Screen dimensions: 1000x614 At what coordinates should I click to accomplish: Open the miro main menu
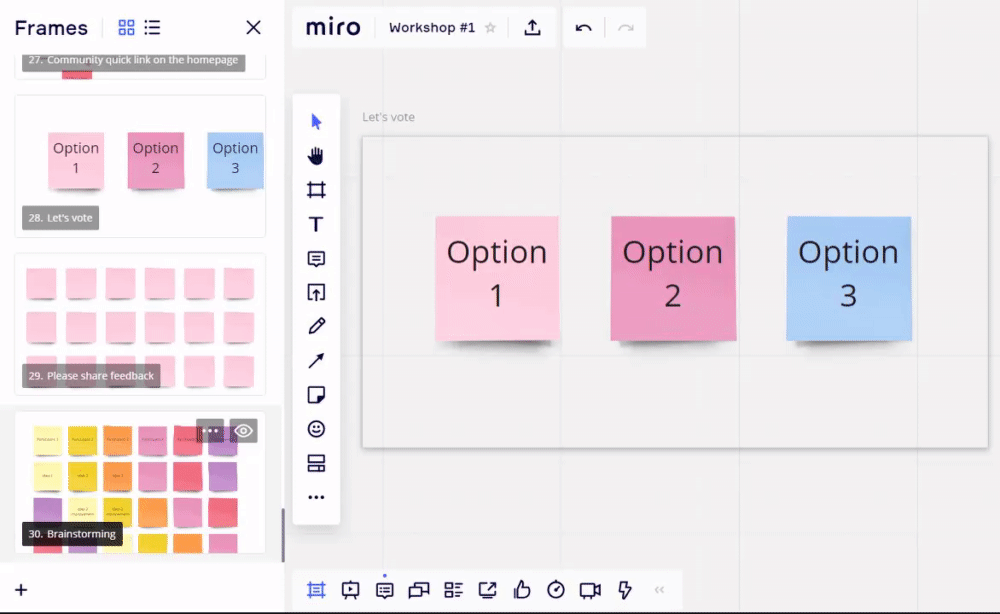coord(333,27)
